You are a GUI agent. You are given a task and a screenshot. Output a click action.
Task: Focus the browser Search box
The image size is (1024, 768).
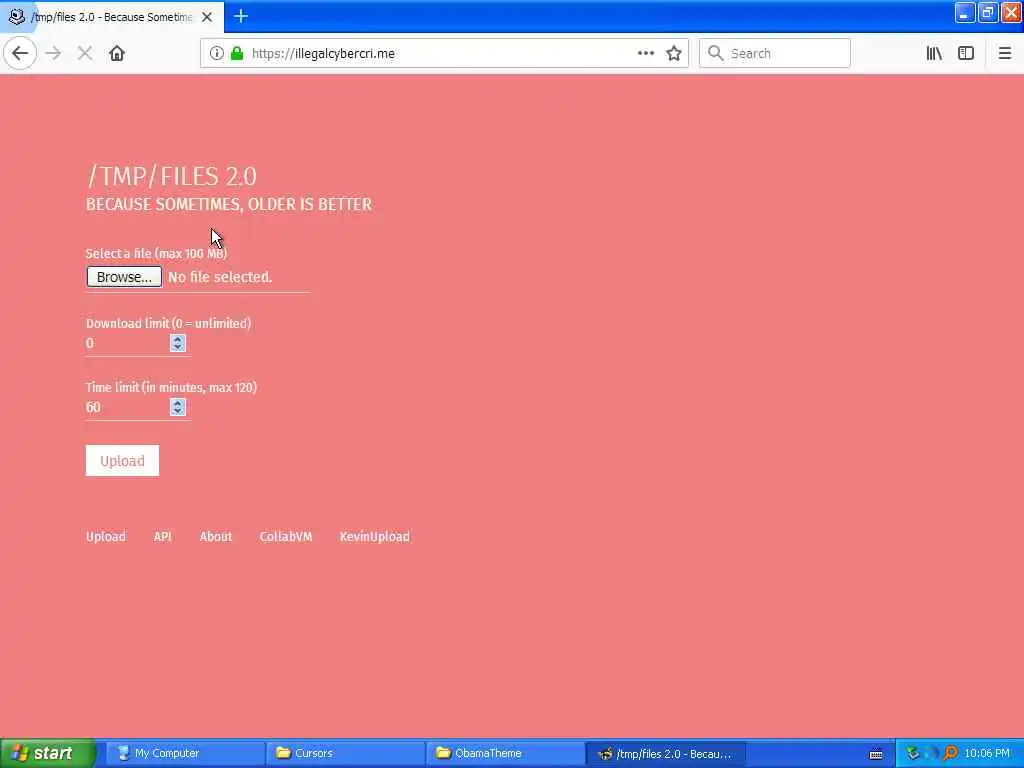pos(775,54)
